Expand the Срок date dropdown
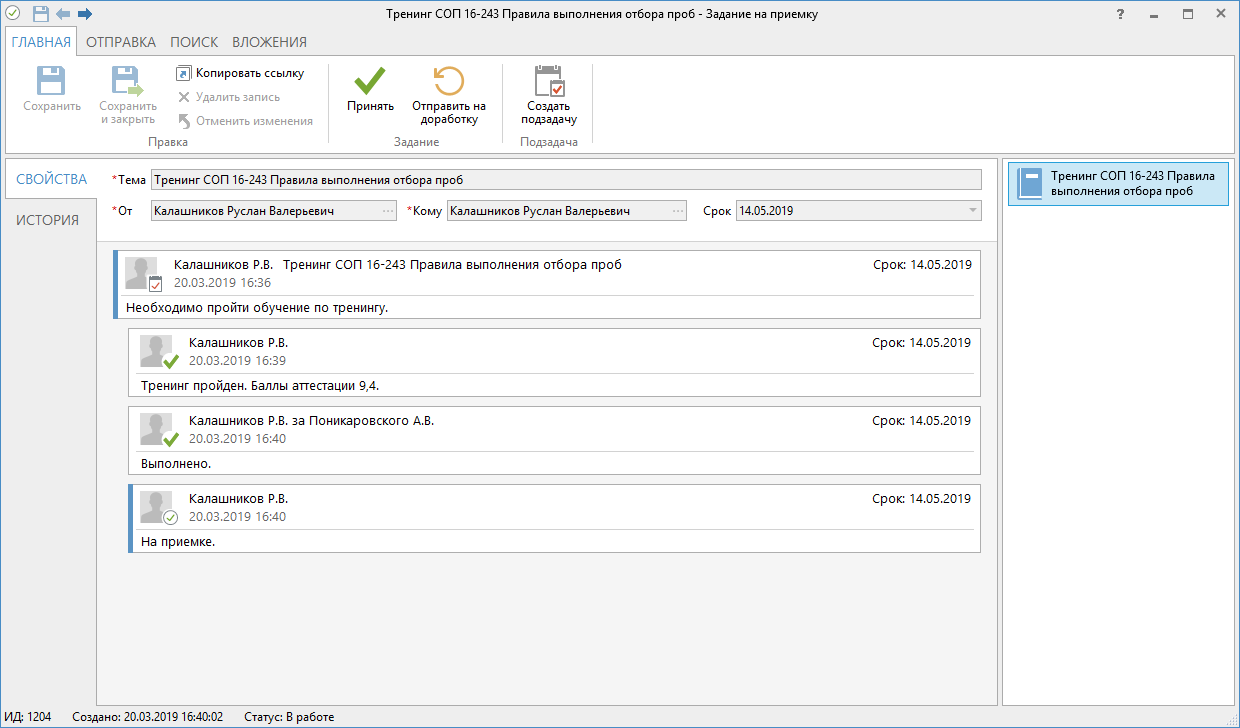Image resolution: width=1240 pixels, height=728 pixels. click(972, 211)
